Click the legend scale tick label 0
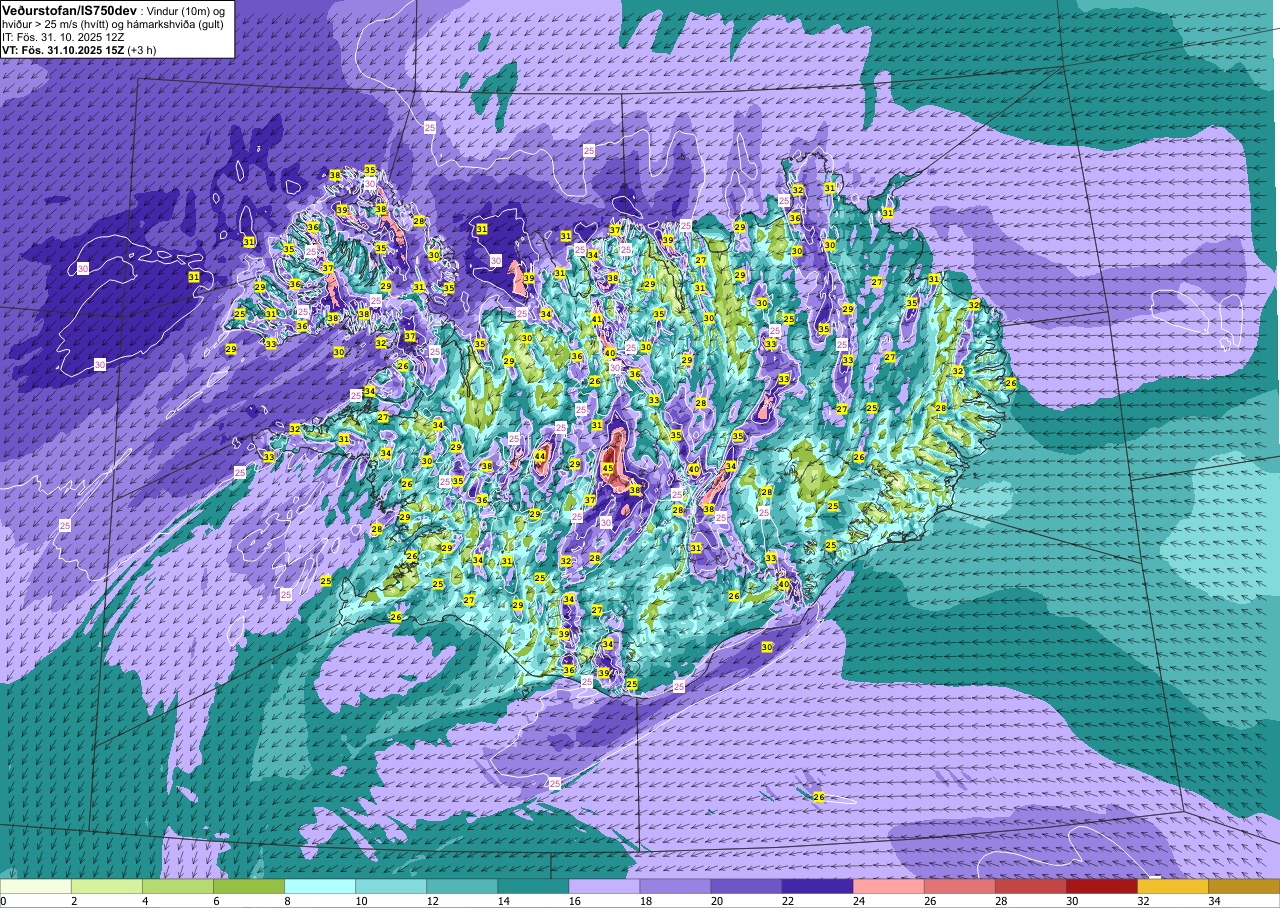This screenshot has width=1280, height=908. tap(3, 901)
